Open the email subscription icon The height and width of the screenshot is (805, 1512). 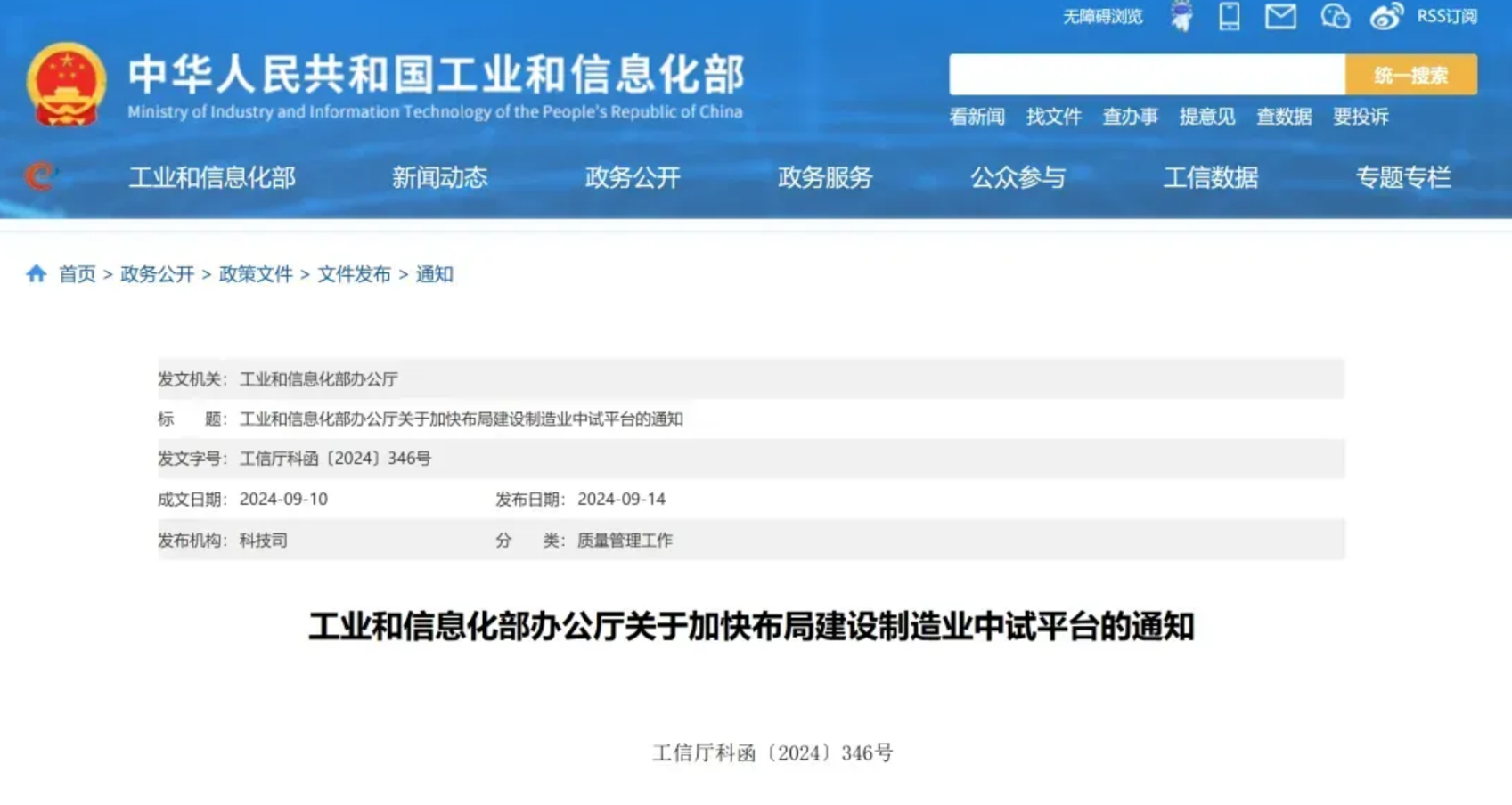[x=1280, y=16]
